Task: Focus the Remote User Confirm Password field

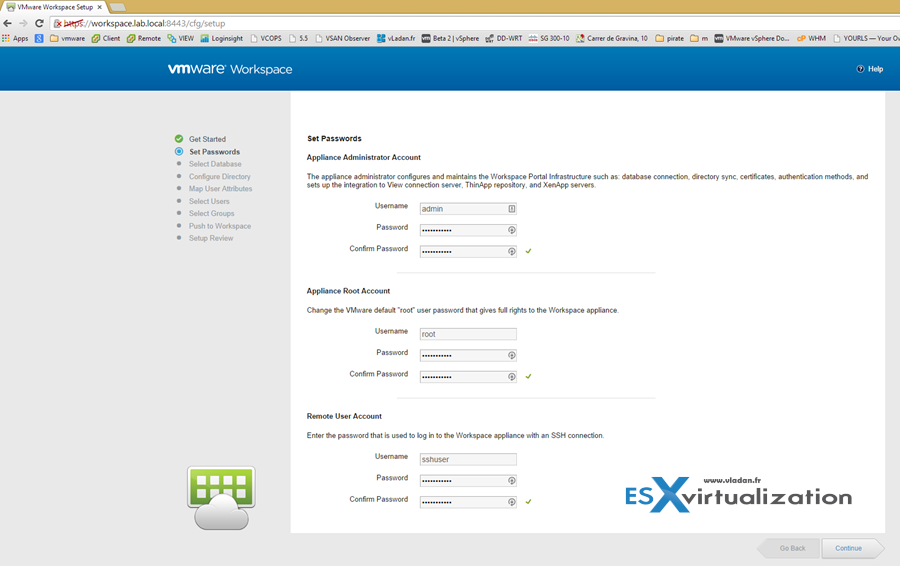Action: point(468,502)
